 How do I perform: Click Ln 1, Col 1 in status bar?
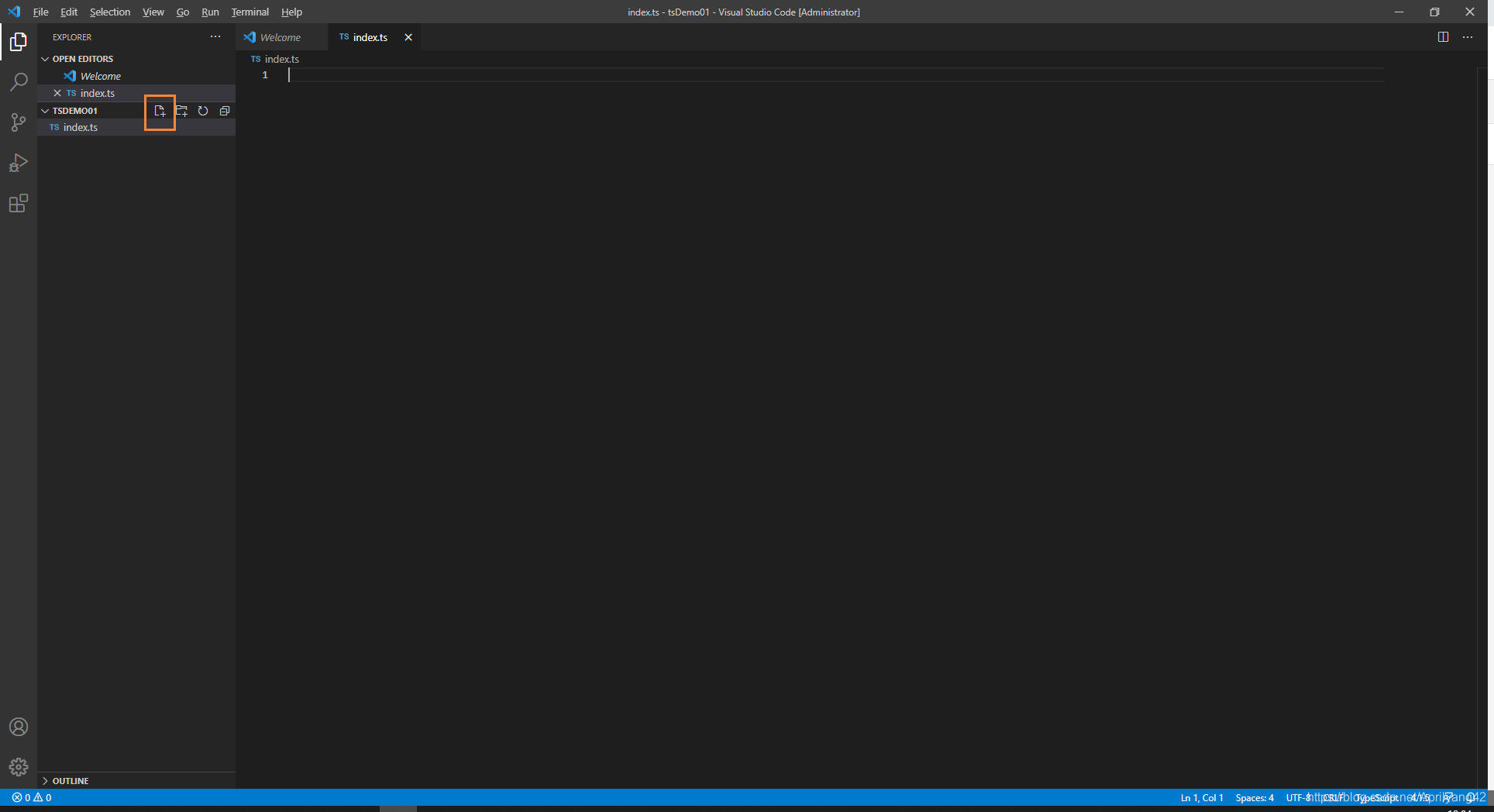(1202, 797)
